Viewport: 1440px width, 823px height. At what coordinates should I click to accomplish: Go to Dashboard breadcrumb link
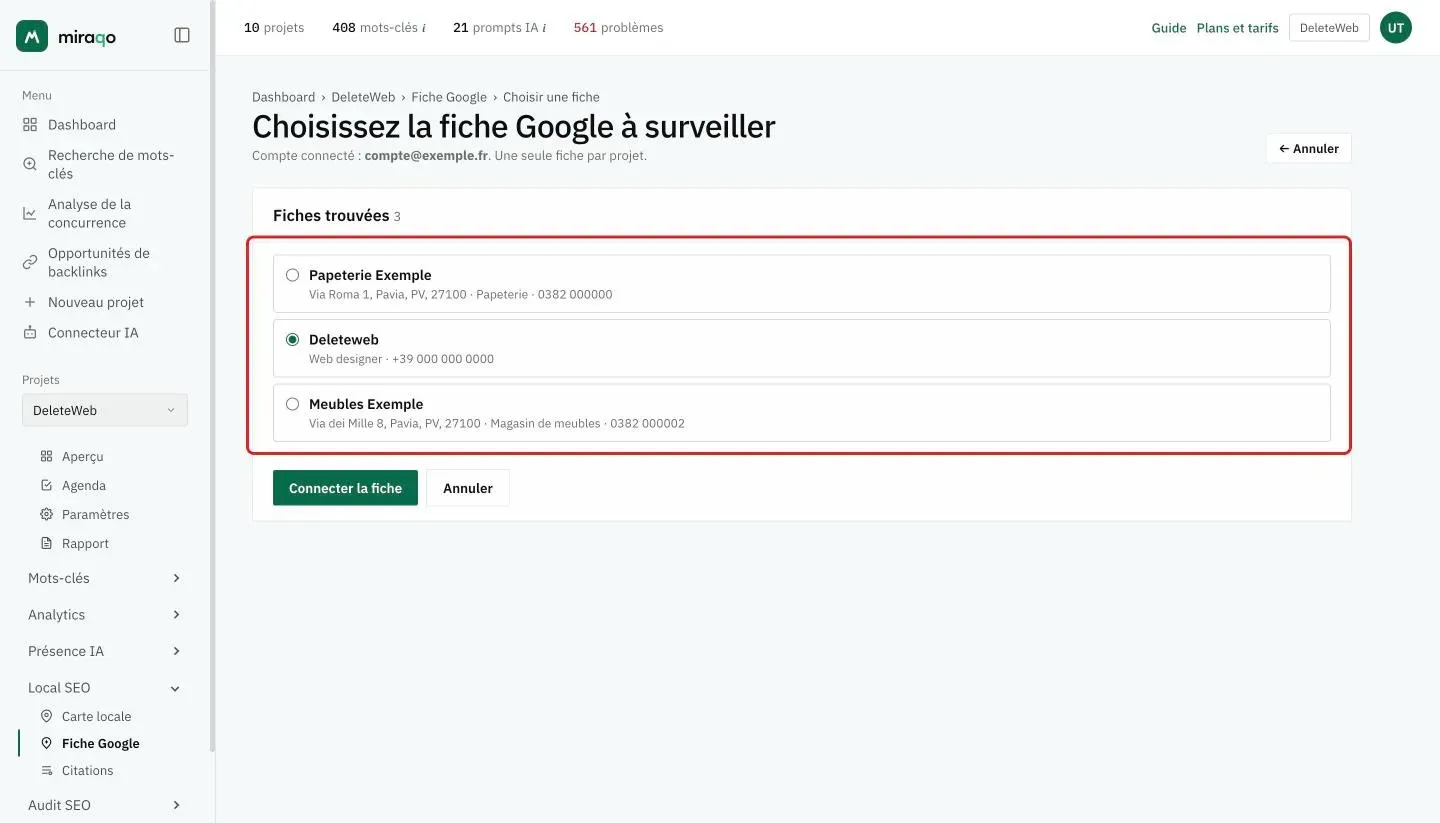click(283, 97)
